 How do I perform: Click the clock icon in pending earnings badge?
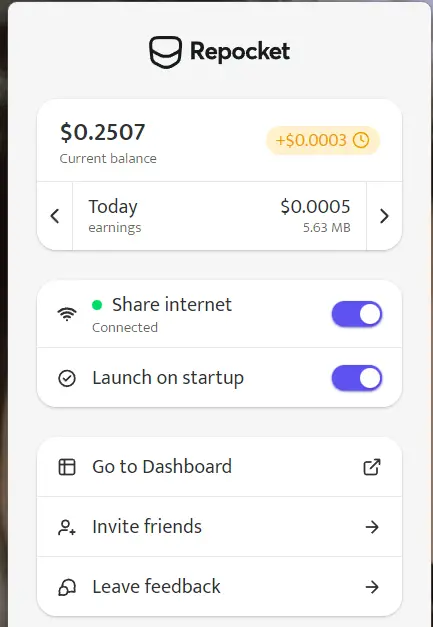pyautogui.click(x=361, y=140)
